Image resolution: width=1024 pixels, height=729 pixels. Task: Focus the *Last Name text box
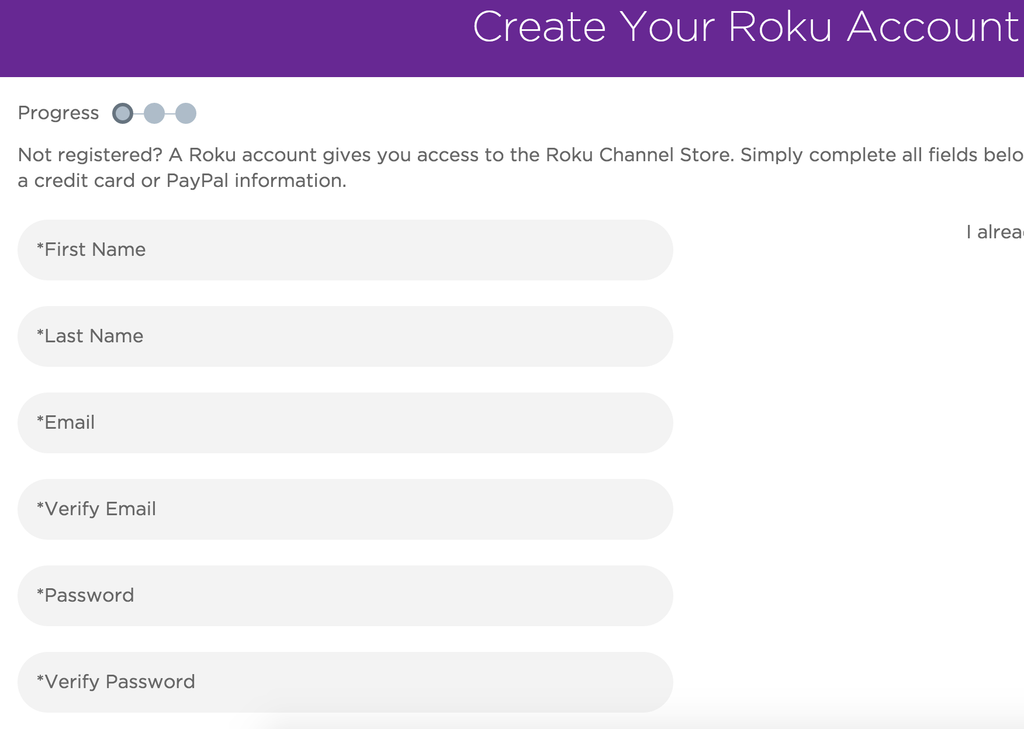344,336
